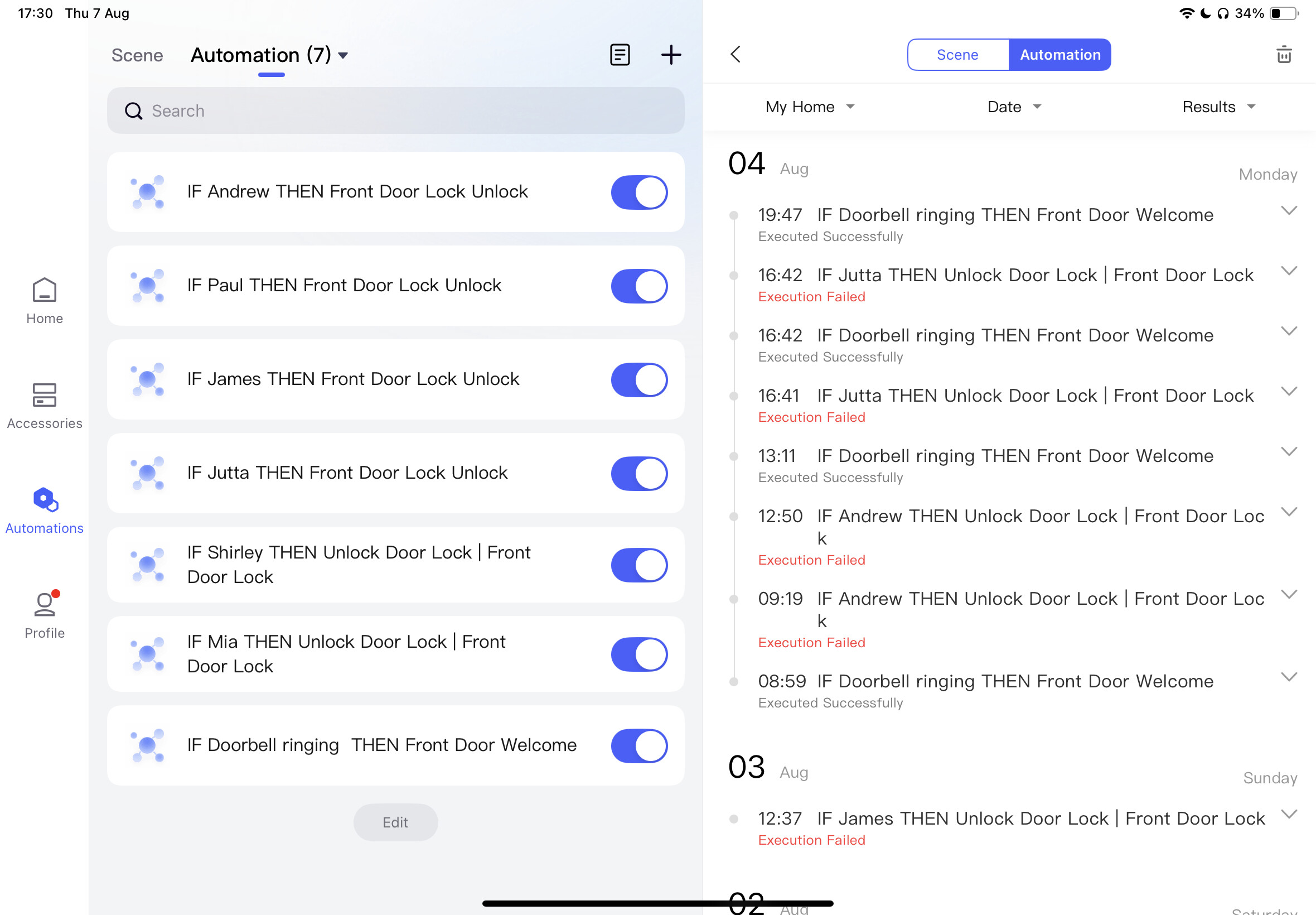1316x915 pixels.
Task: Click the Search field
Action: coord(395,110)
